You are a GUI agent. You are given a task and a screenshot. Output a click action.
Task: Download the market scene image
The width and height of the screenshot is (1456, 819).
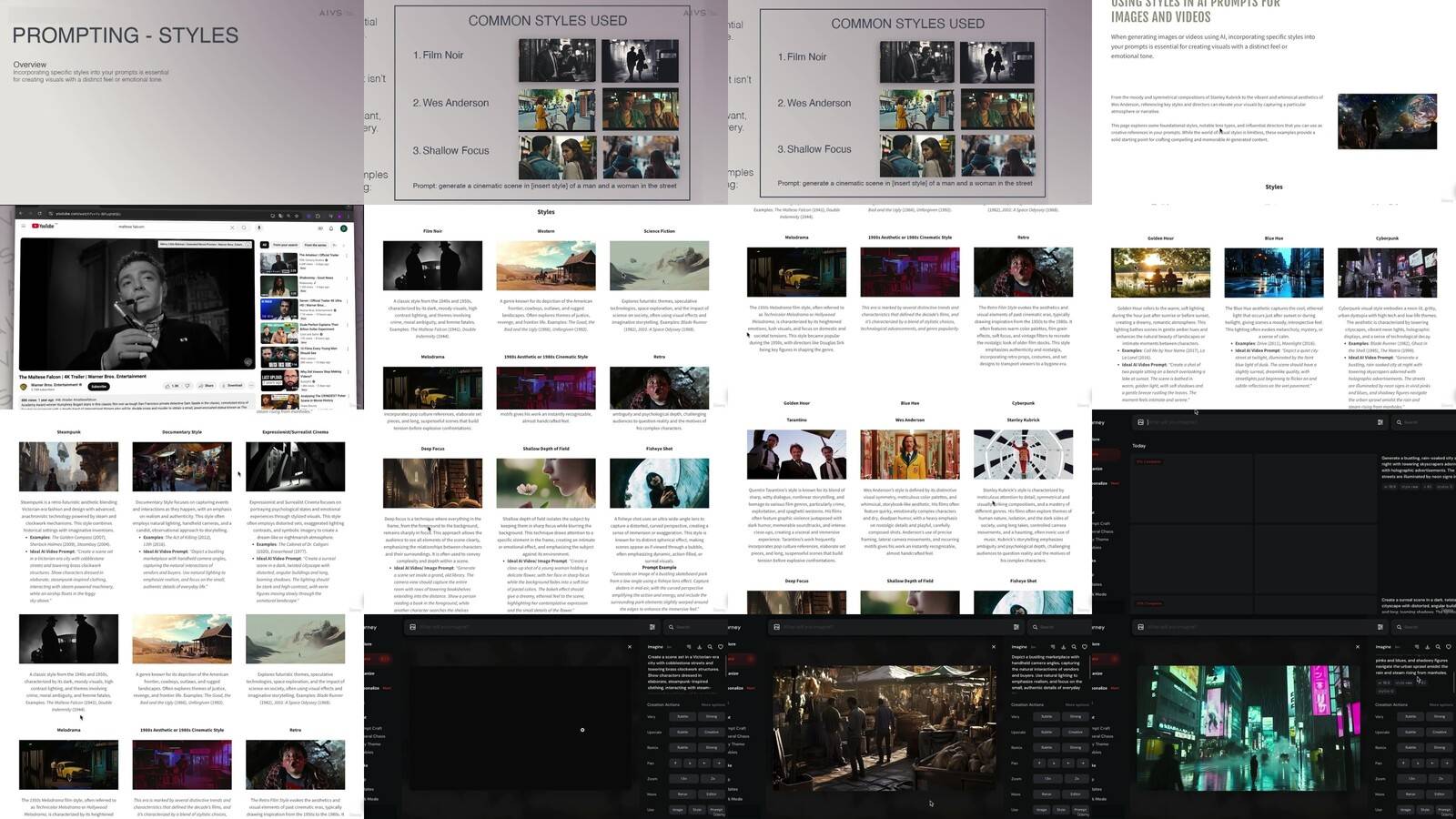1063,647
